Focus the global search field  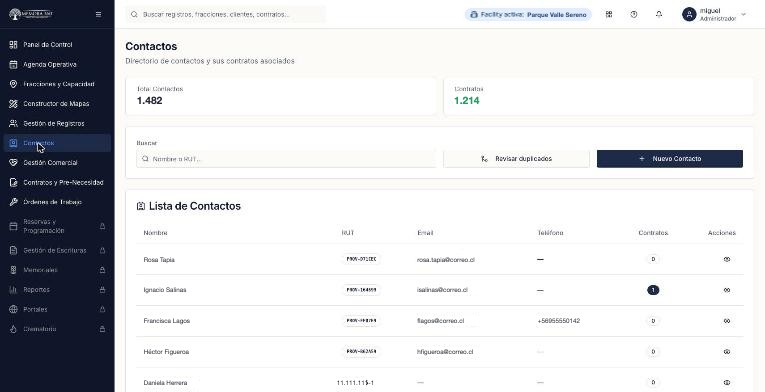point(225,15)
